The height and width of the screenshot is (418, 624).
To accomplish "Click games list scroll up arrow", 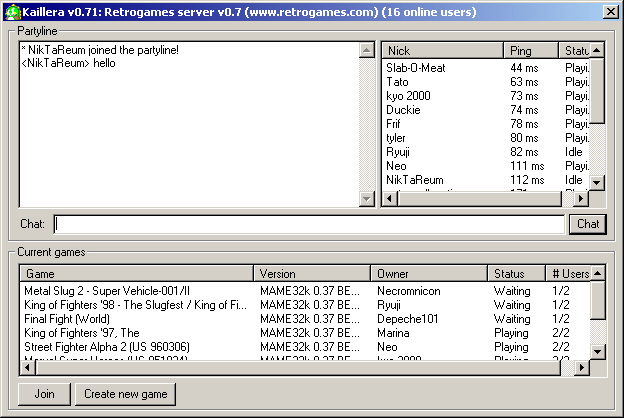I will pos(597,273).
